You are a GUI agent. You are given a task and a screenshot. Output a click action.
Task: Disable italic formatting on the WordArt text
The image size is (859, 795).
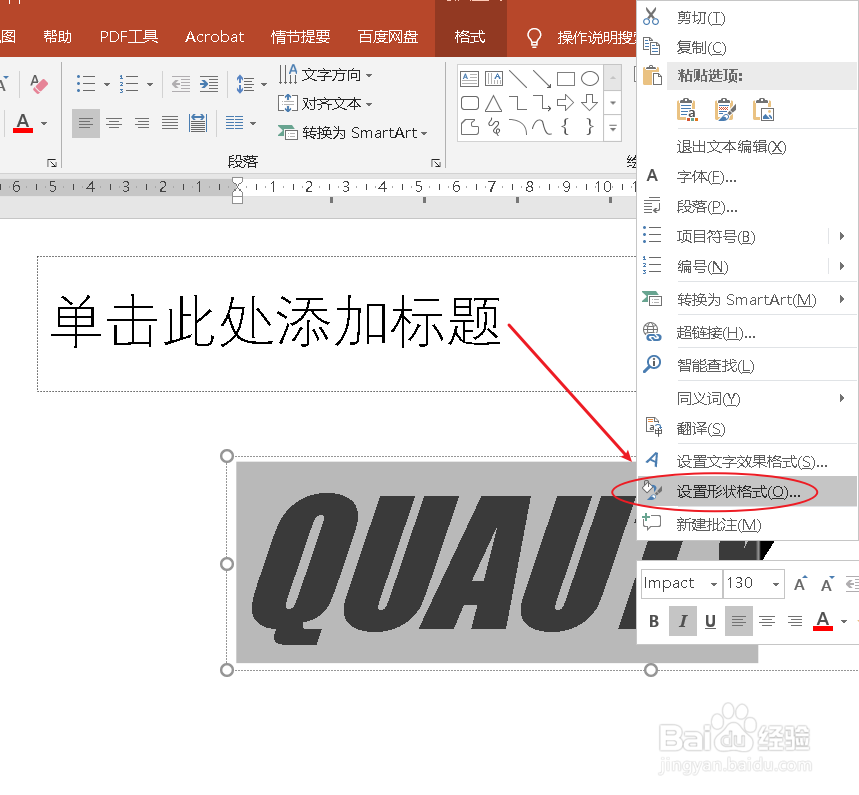[x=683, y=620]
